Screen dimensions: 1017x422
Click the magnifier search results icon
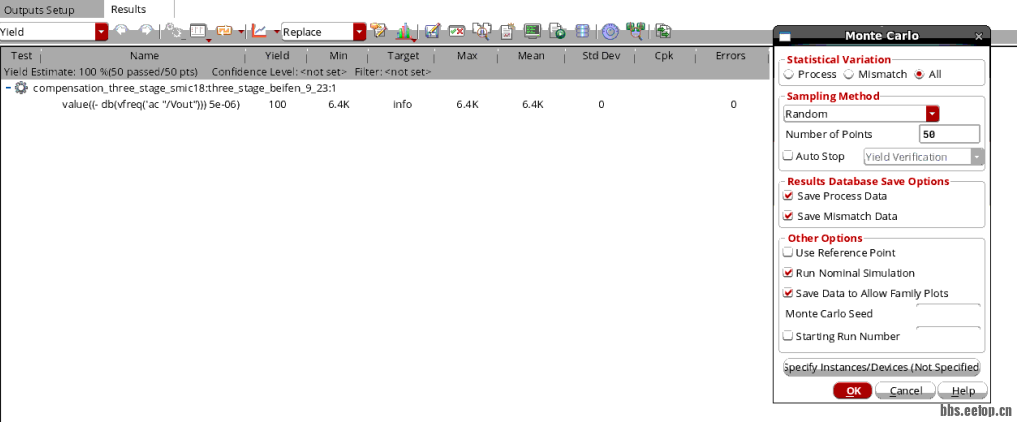(482, 31)
